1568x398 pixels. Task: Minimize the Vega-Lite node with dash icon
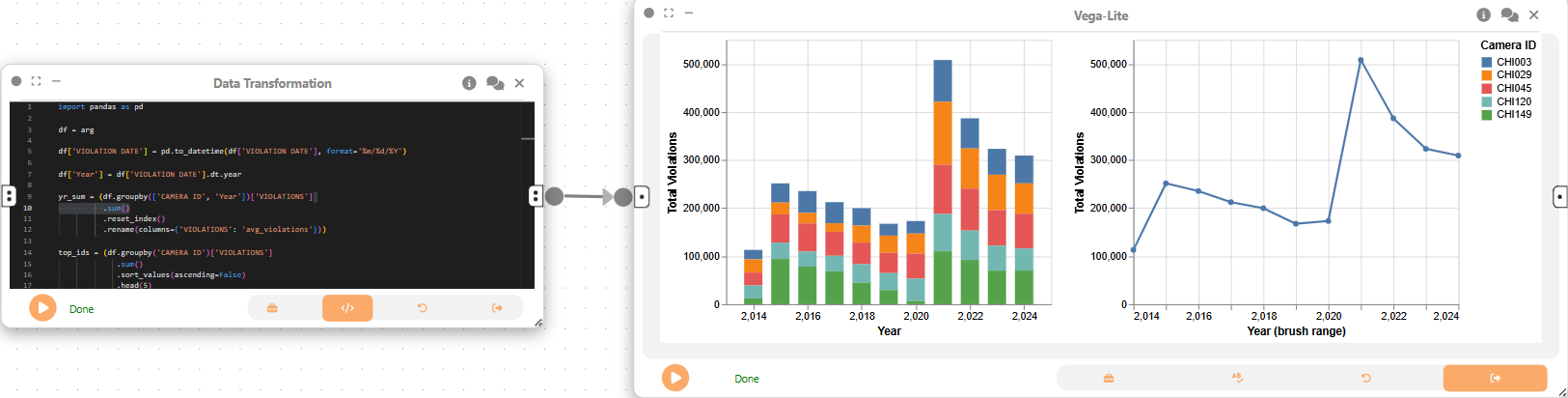pos(689,13)
